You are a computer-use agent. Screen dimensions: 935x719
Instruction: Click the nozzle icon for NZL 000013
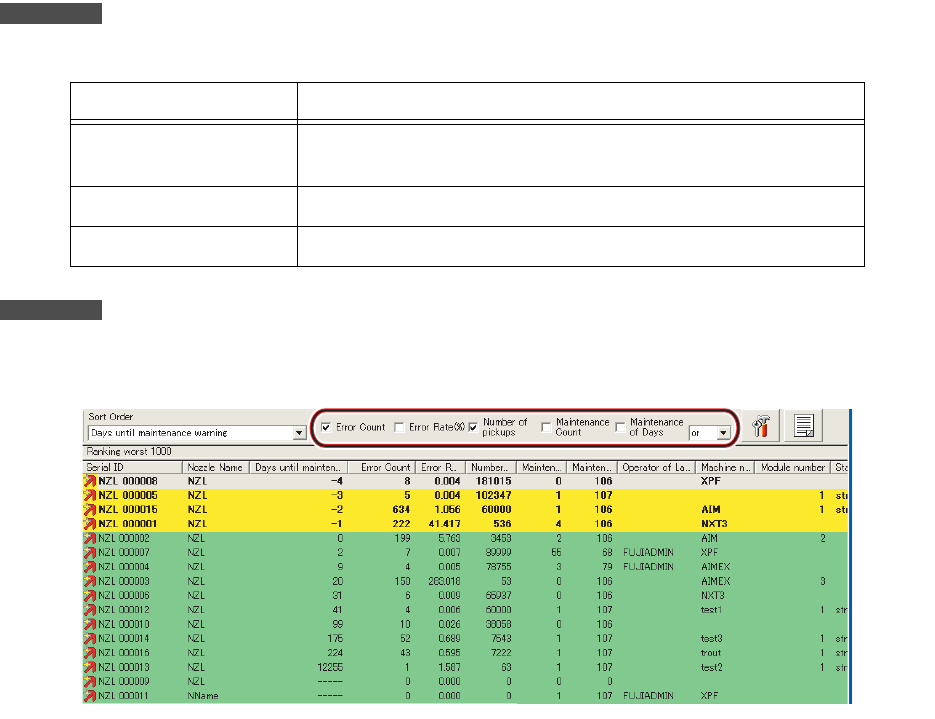[90, 667]
